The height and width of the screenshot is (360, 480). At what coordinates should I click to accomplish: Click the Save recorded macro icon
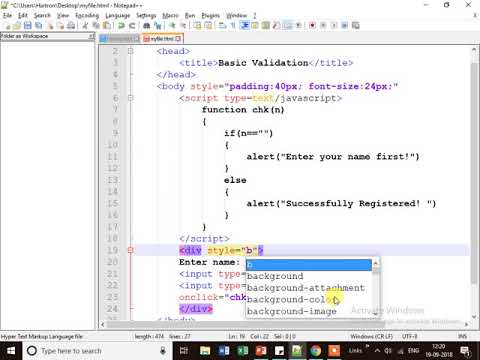pyautogui.click(x=356, y=25)
